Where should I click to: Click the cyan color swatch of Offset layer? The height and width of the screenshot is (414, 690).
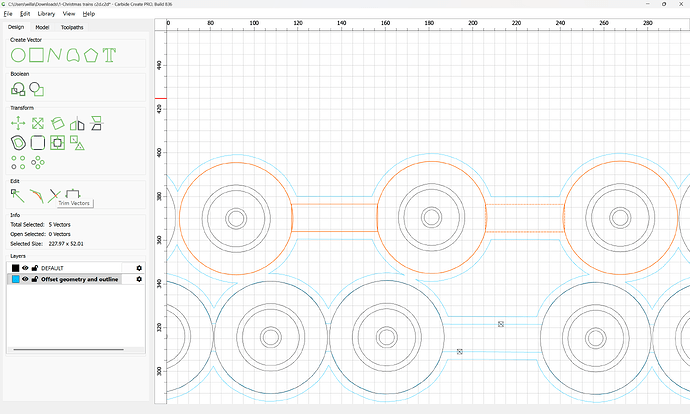(15, 279)
